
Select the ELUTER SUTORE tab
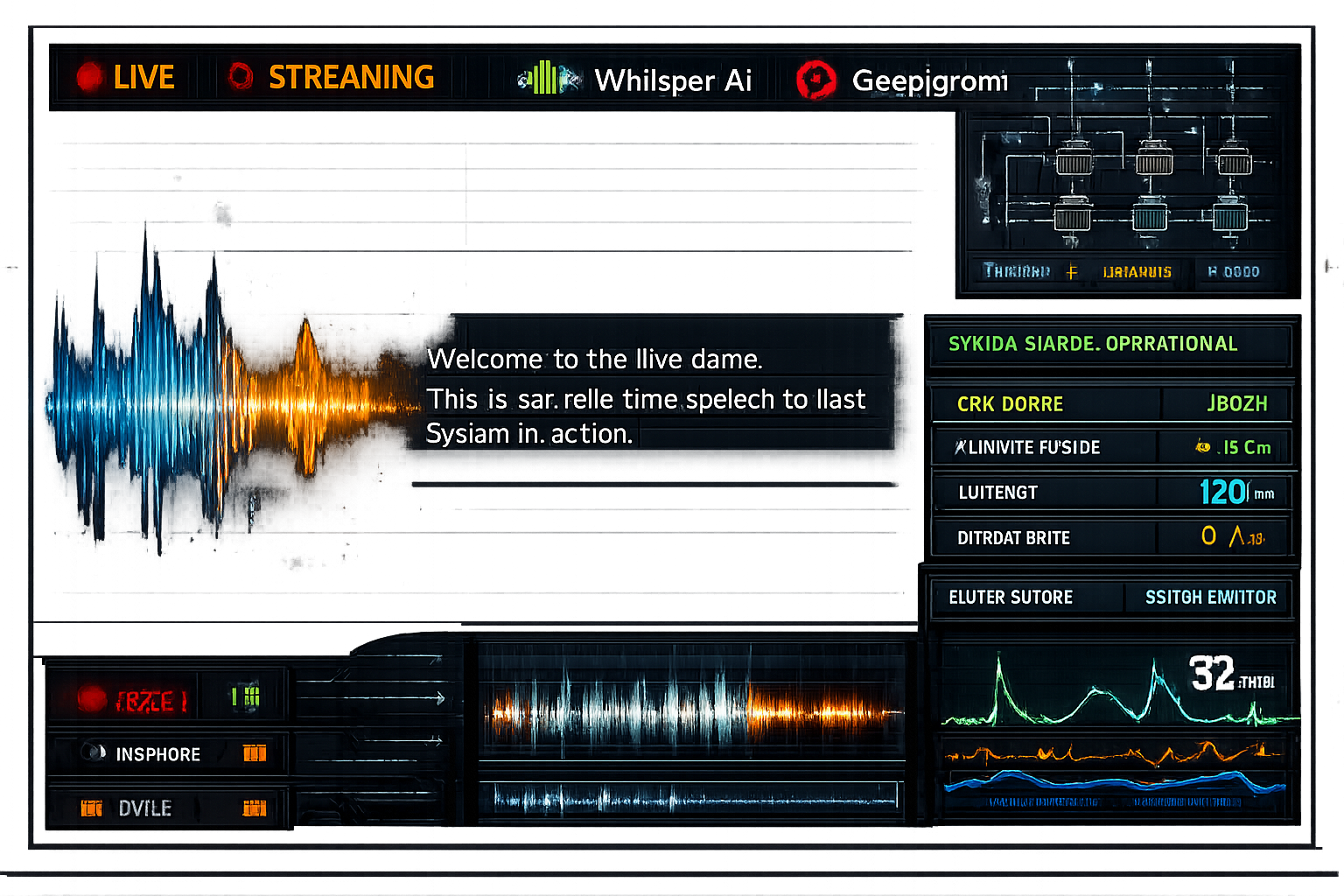click(1011, 598)
